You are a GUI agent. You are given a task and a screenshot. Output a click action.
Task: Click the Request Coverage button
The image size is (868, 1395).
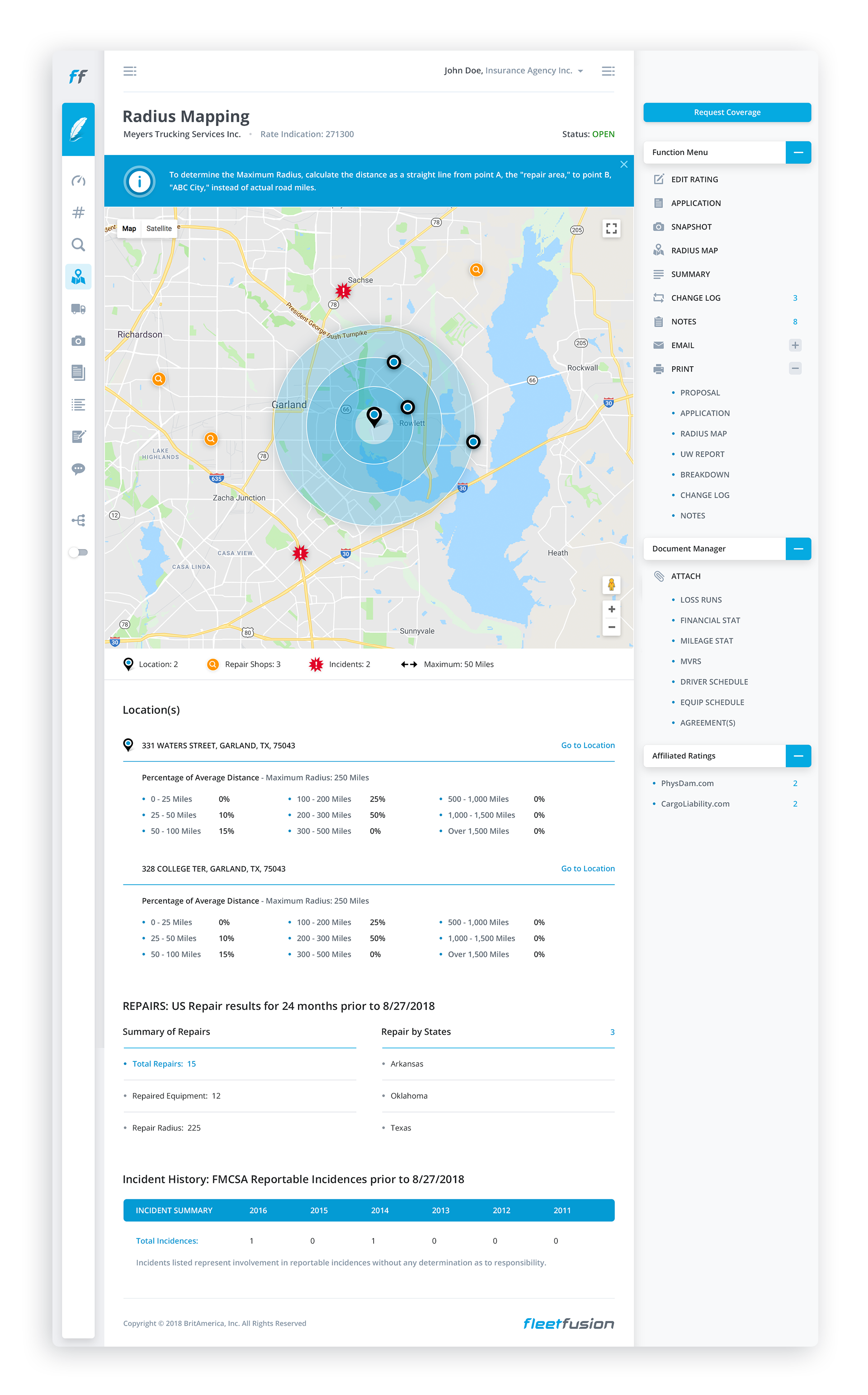click(x=727, y=113)
